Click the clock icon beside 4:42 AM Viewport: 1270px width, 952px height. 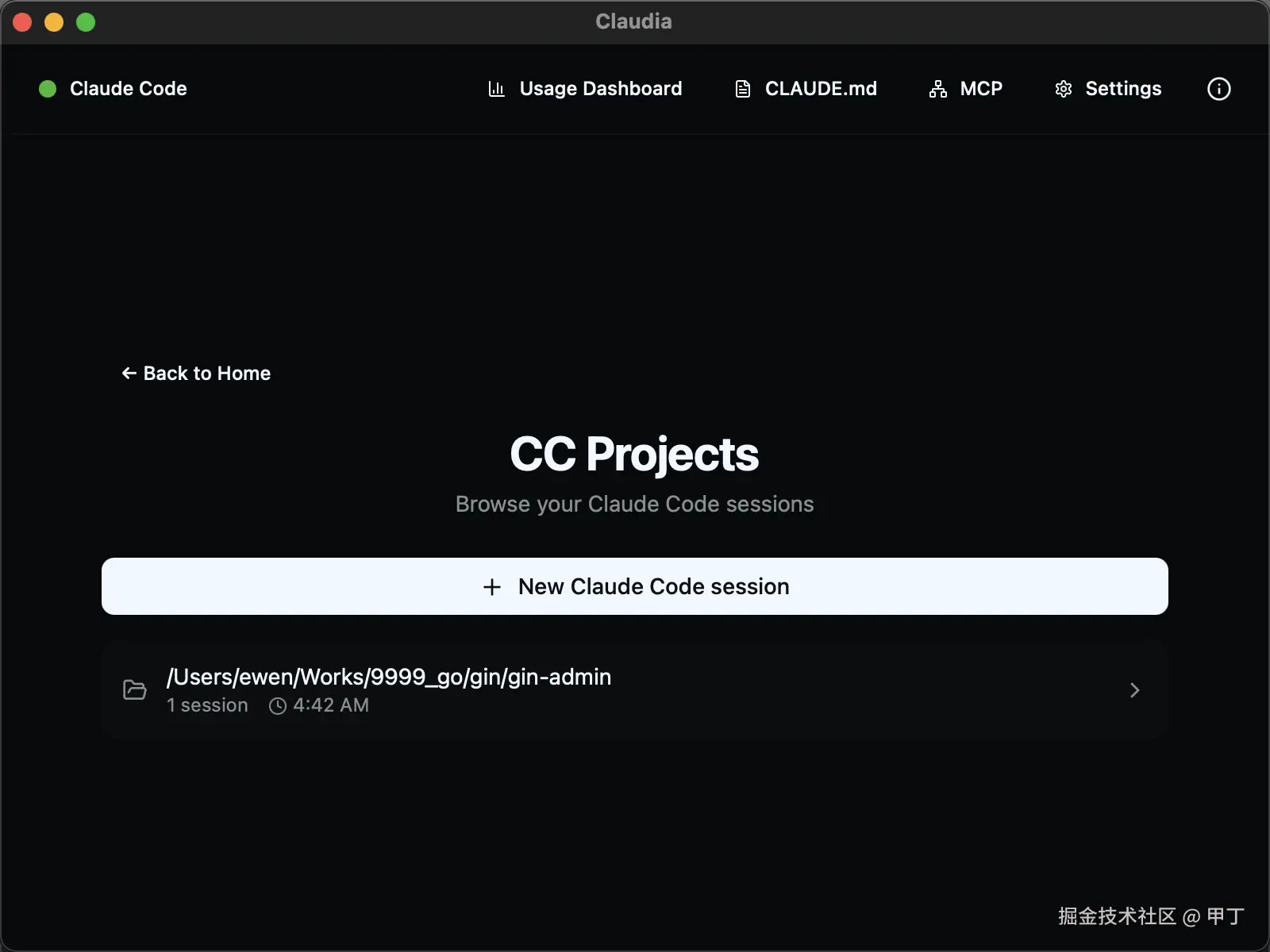[x=278, y=706]
